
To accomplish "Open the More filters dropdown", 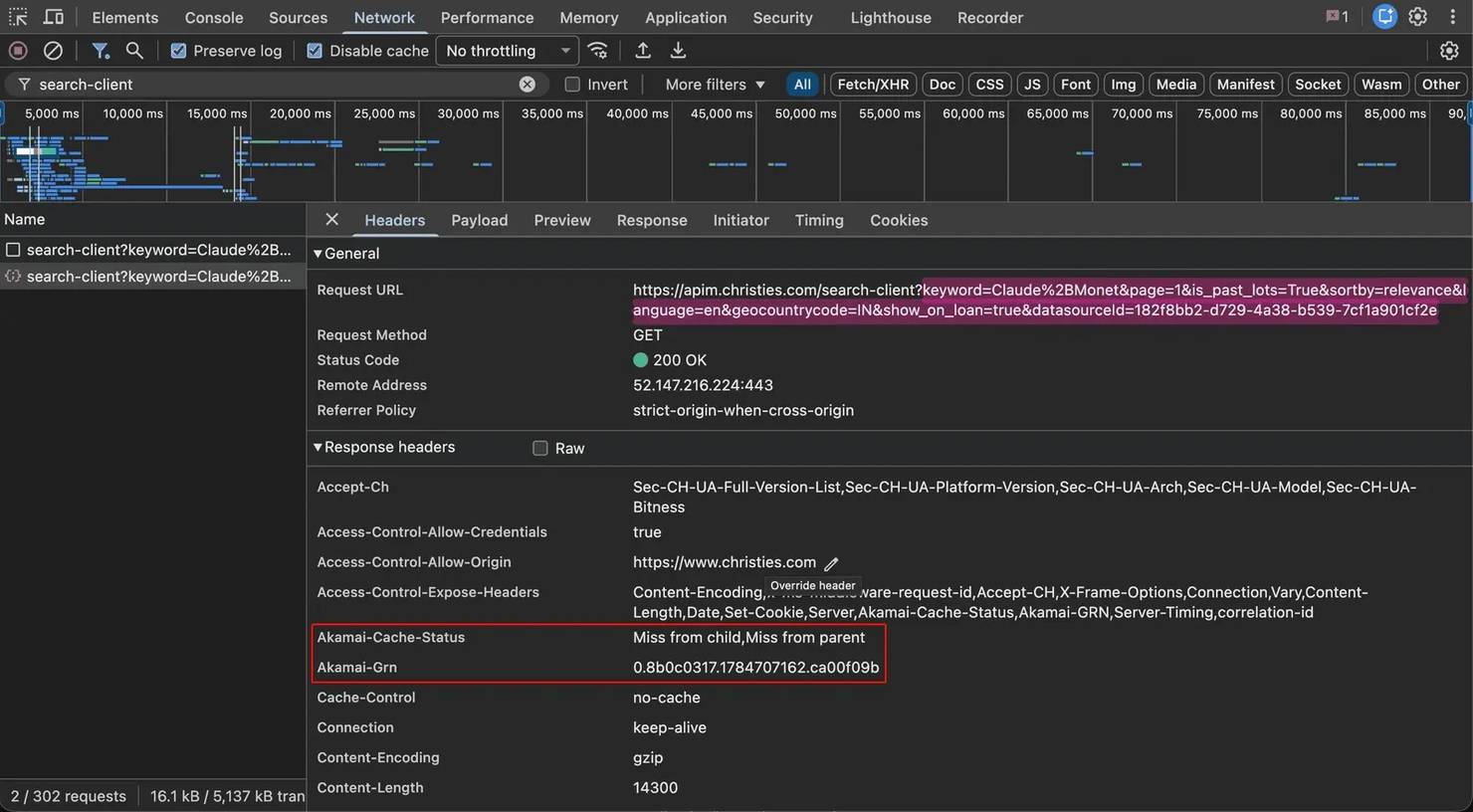I will (715, 85).
